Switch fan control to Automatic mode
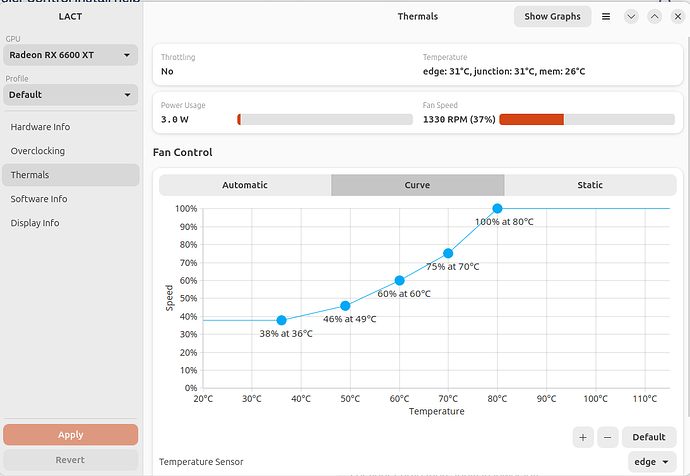Image resolution: width=690 pixels, height=476 pixels. tap(245, 185)
